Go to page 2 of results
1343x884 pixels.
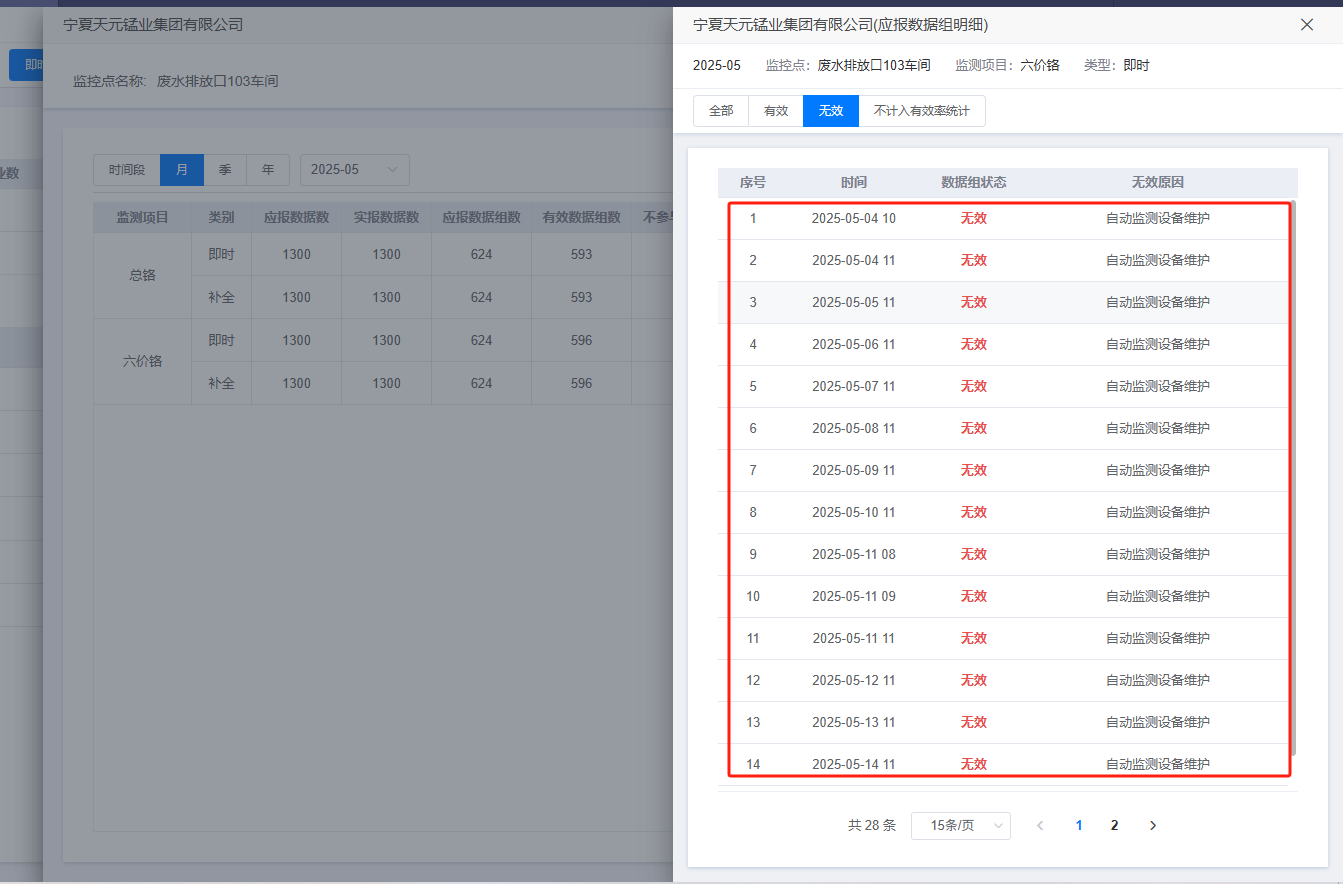coord(1114,826)
